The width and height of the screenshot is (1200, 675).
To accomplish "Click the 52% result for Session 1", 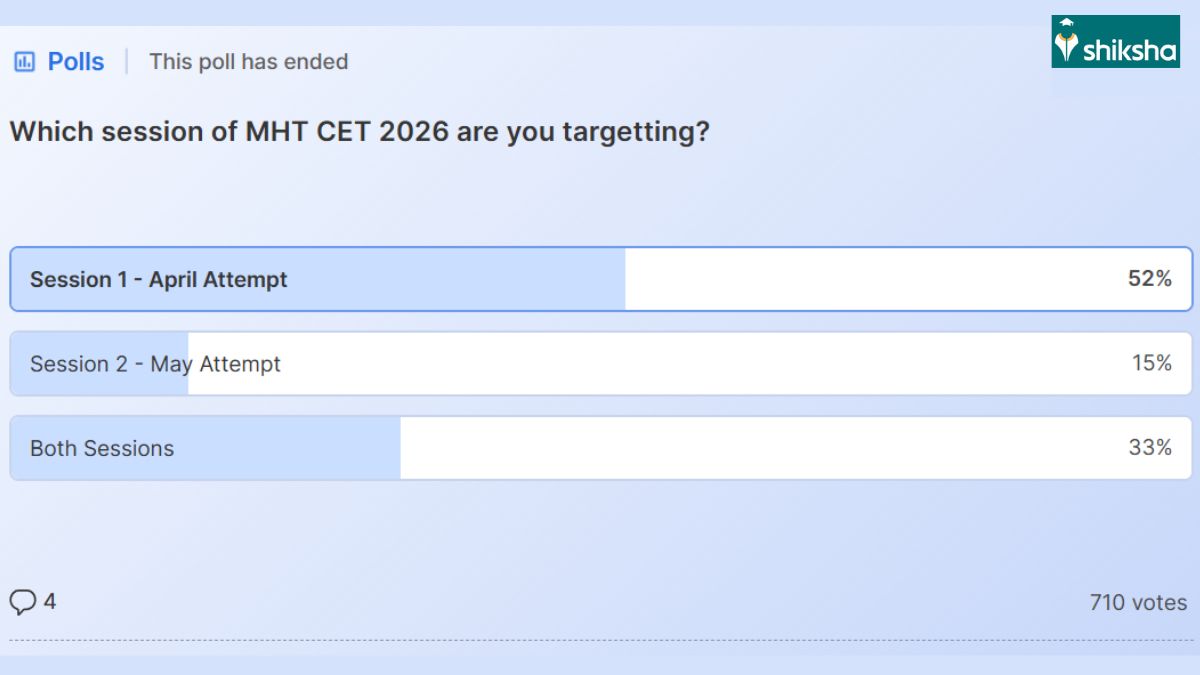I will [x=1150, y=279].
